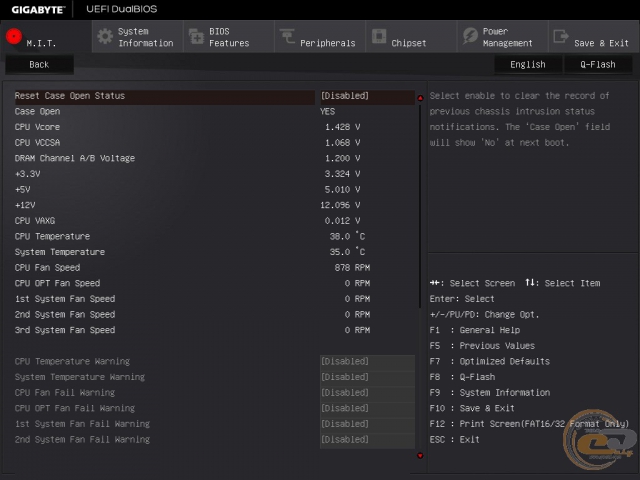Screen dimensions: 640x480
Task: Click the scrollbar up arrow
Action: (420, 98)
